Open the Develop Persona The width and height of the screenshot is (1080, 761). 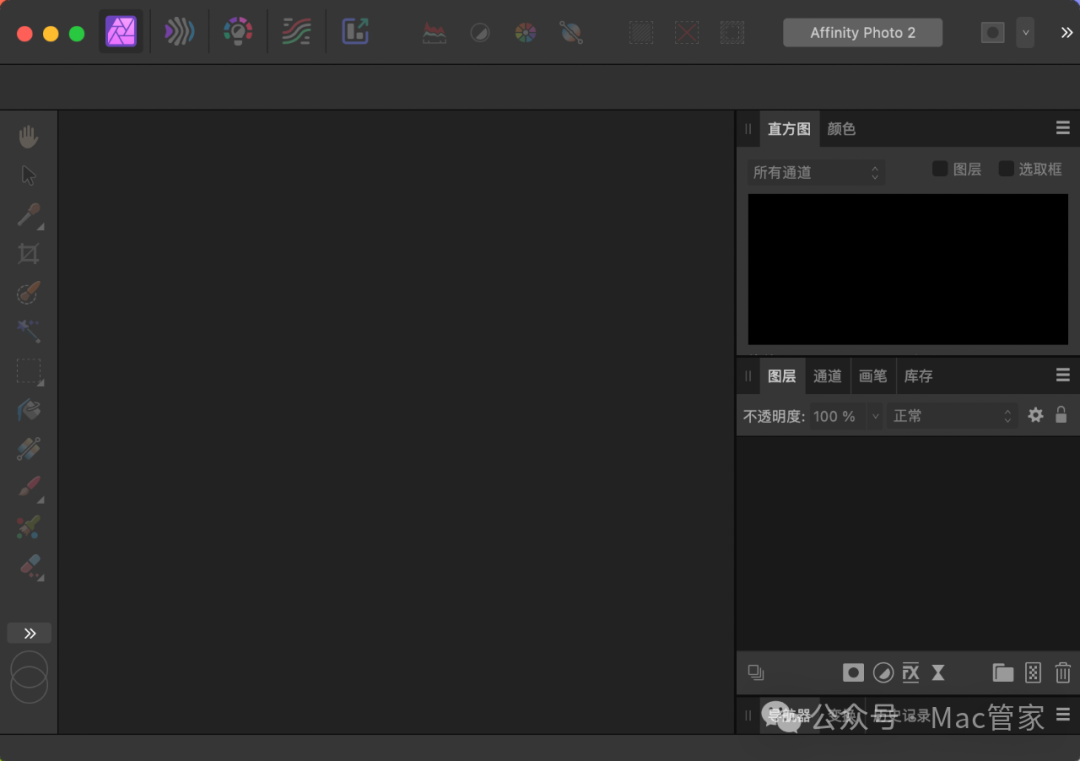pos(237,32)
